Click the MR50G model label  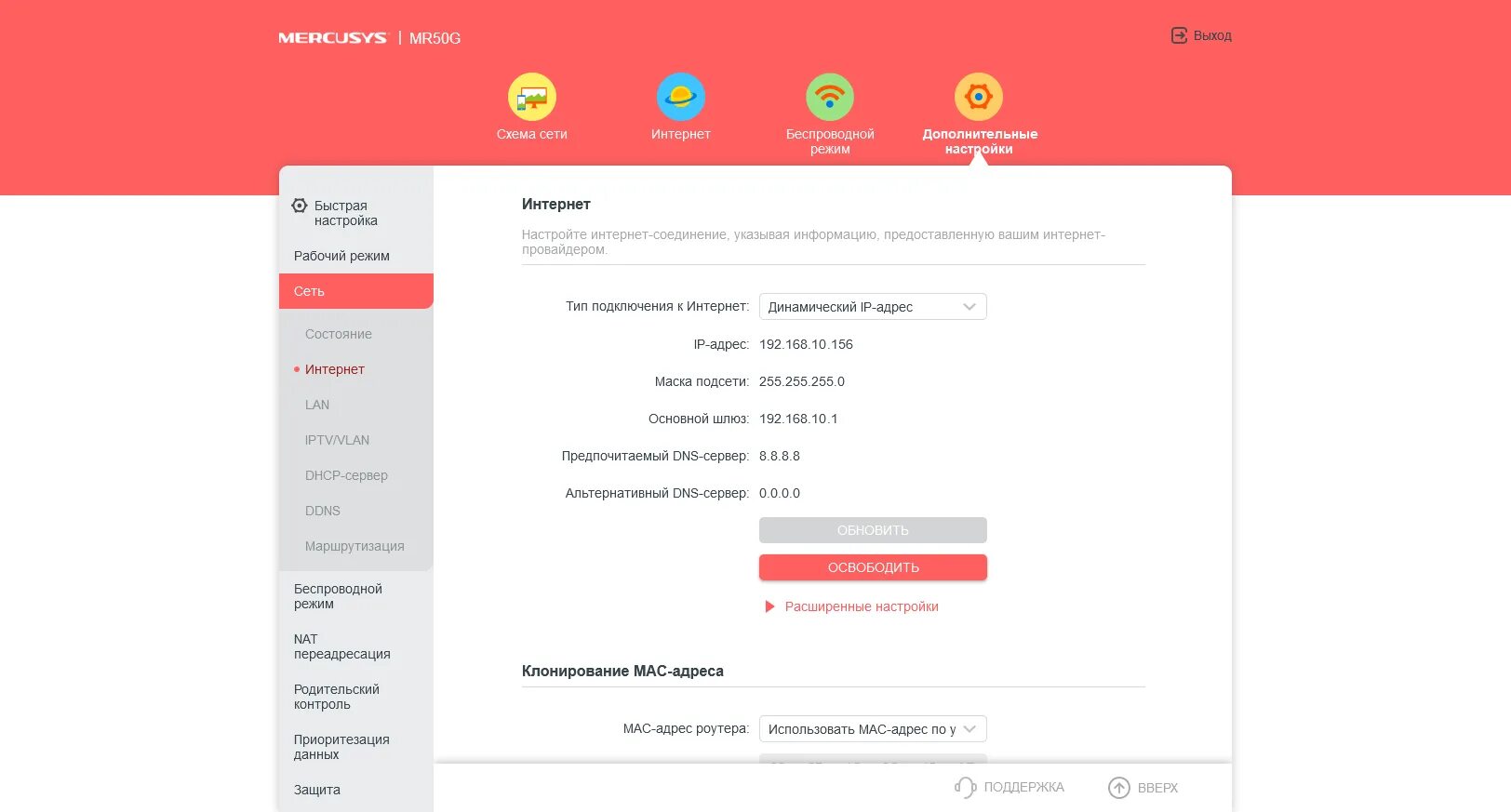pos(435,38)
